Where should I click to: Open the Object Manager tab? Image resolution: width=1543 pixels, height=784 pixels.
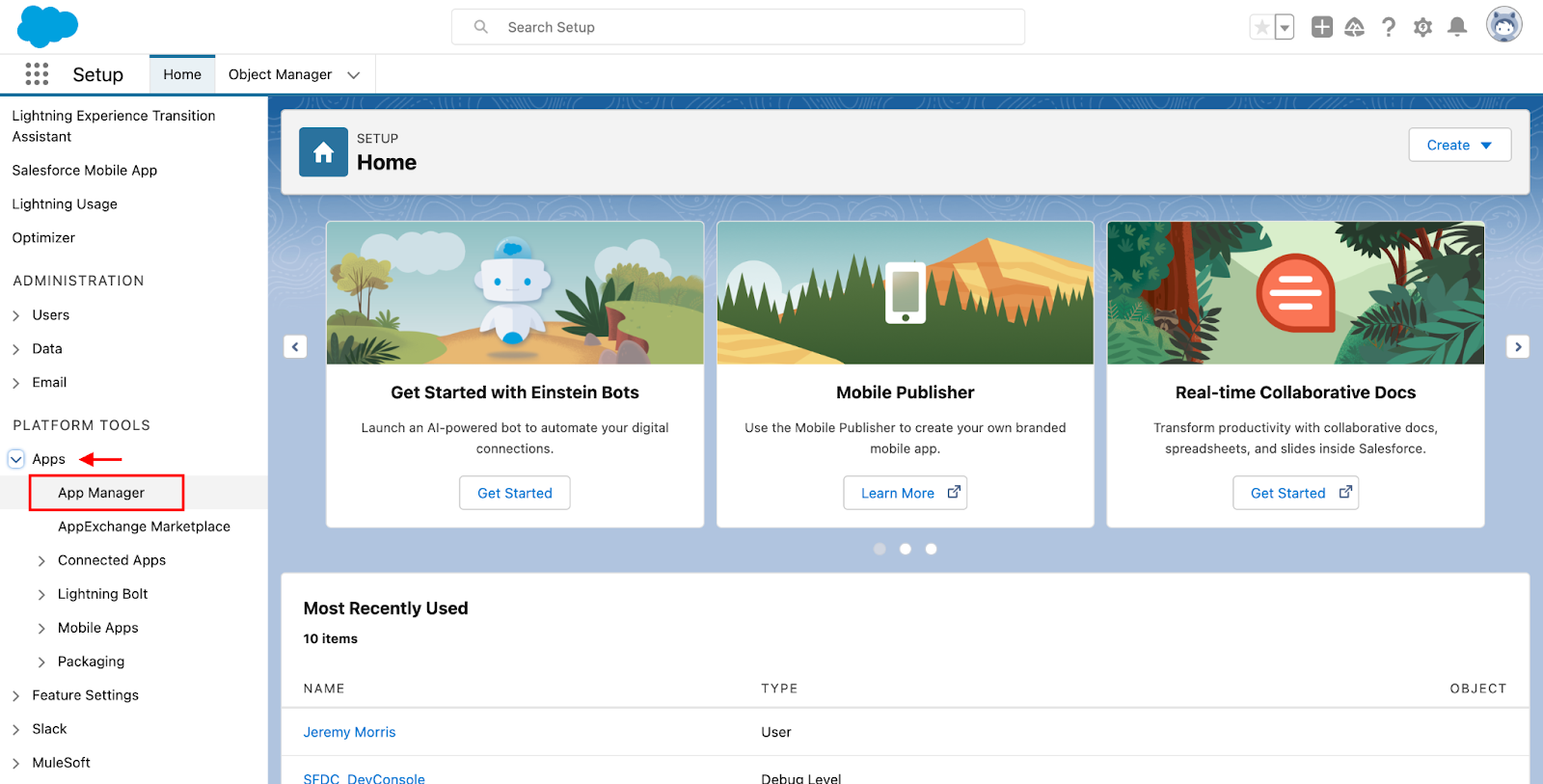coord(280,74)
